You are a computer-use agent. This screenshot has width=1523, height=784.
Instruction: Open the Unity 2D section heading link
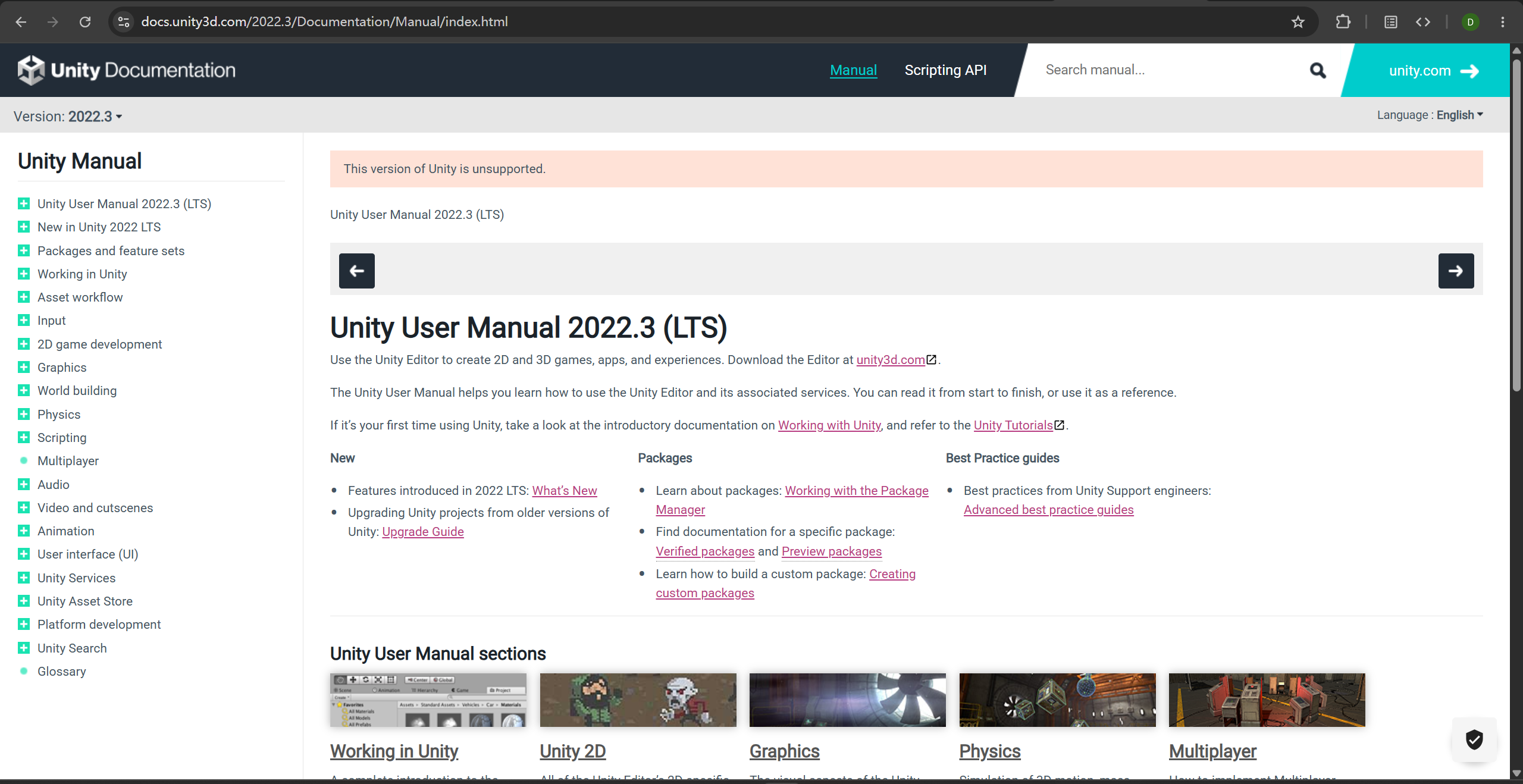tap(572, 751)
